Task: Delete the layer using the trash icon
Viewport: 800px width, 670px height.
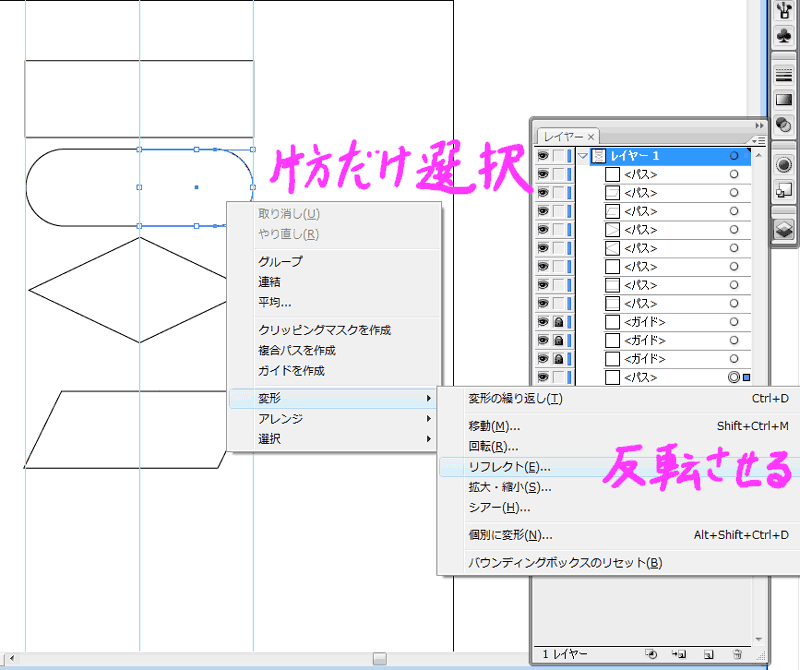Action: point(737,652)
